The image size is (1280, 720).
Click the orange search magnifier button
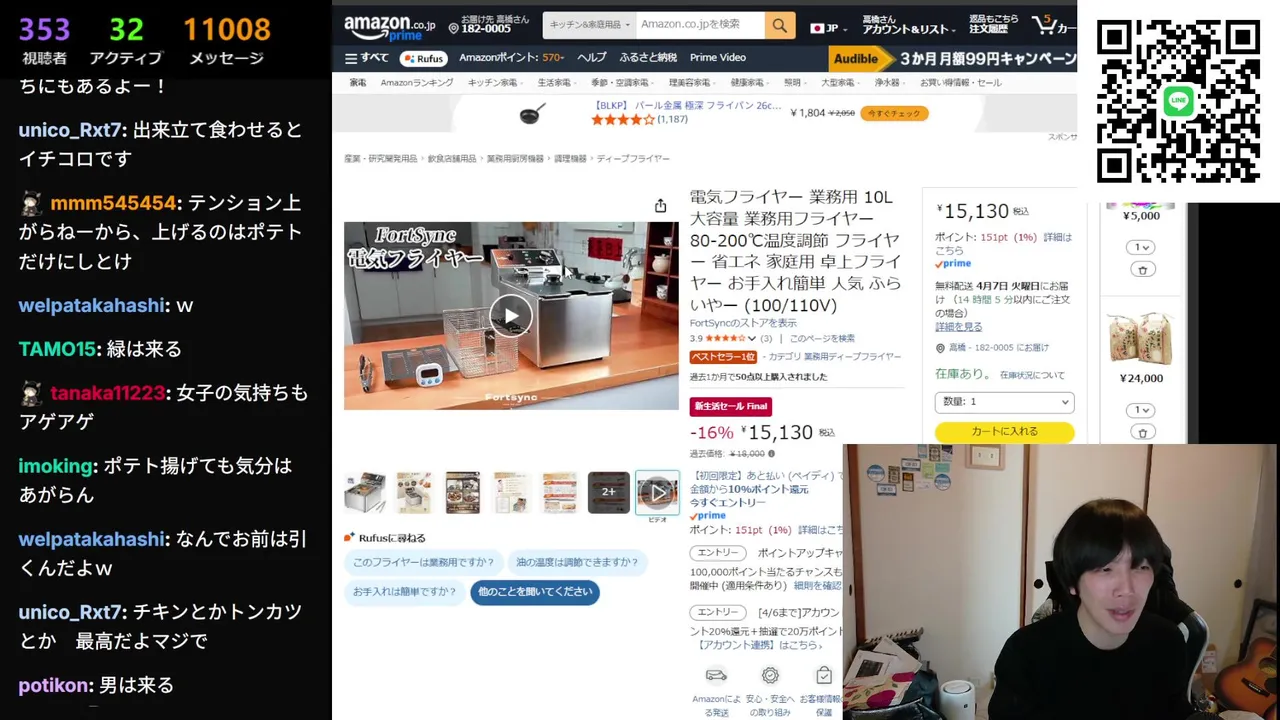pos(779,25)
